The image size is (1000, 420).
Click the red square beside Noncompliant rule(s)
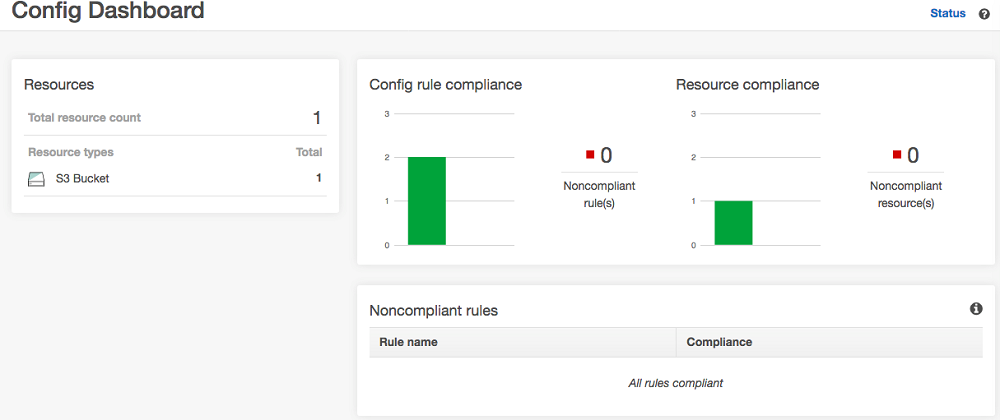tap(590, 154)
